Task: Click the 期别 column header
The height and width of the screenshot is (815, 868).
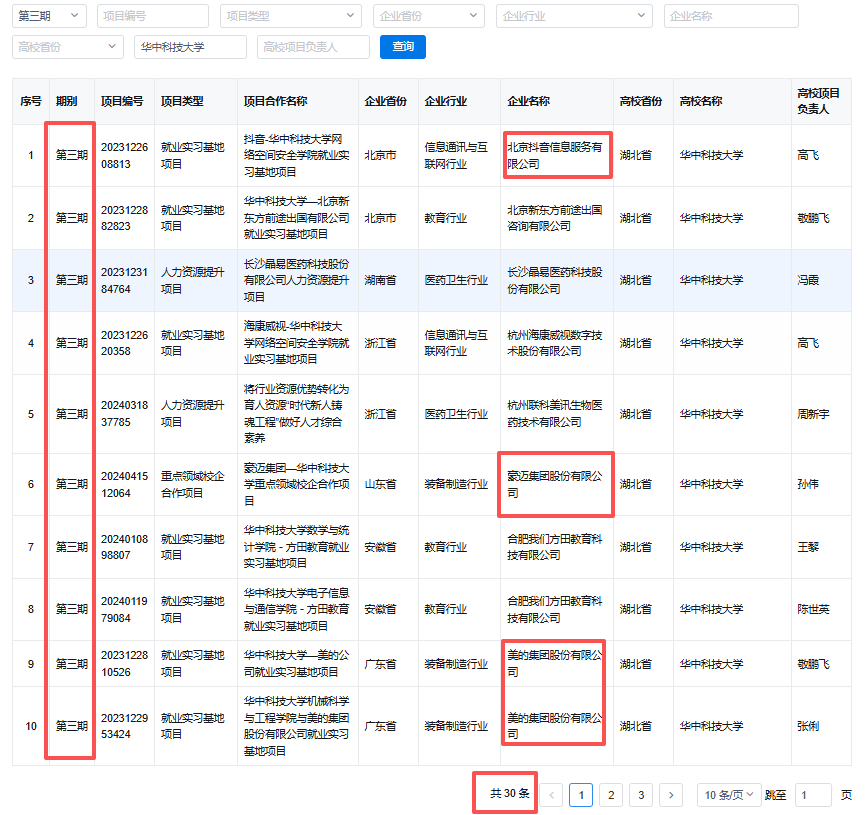Action: coord(72,101)
